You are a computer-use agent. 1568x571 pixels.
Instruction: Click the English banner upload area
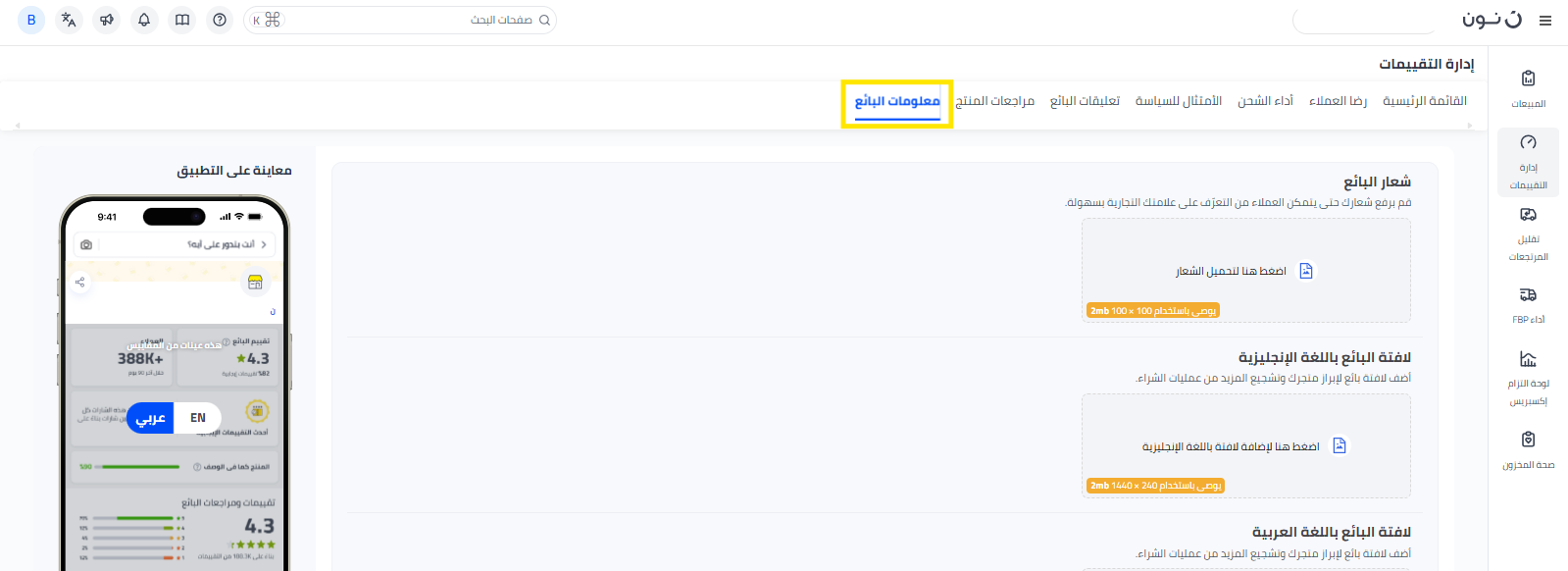pos(1245,446)
